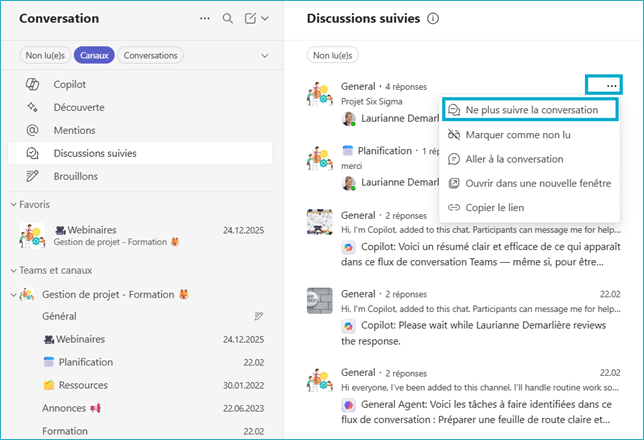Choose Ne plus suivre la conversation

pyautogui.click(x=529, y=110)
